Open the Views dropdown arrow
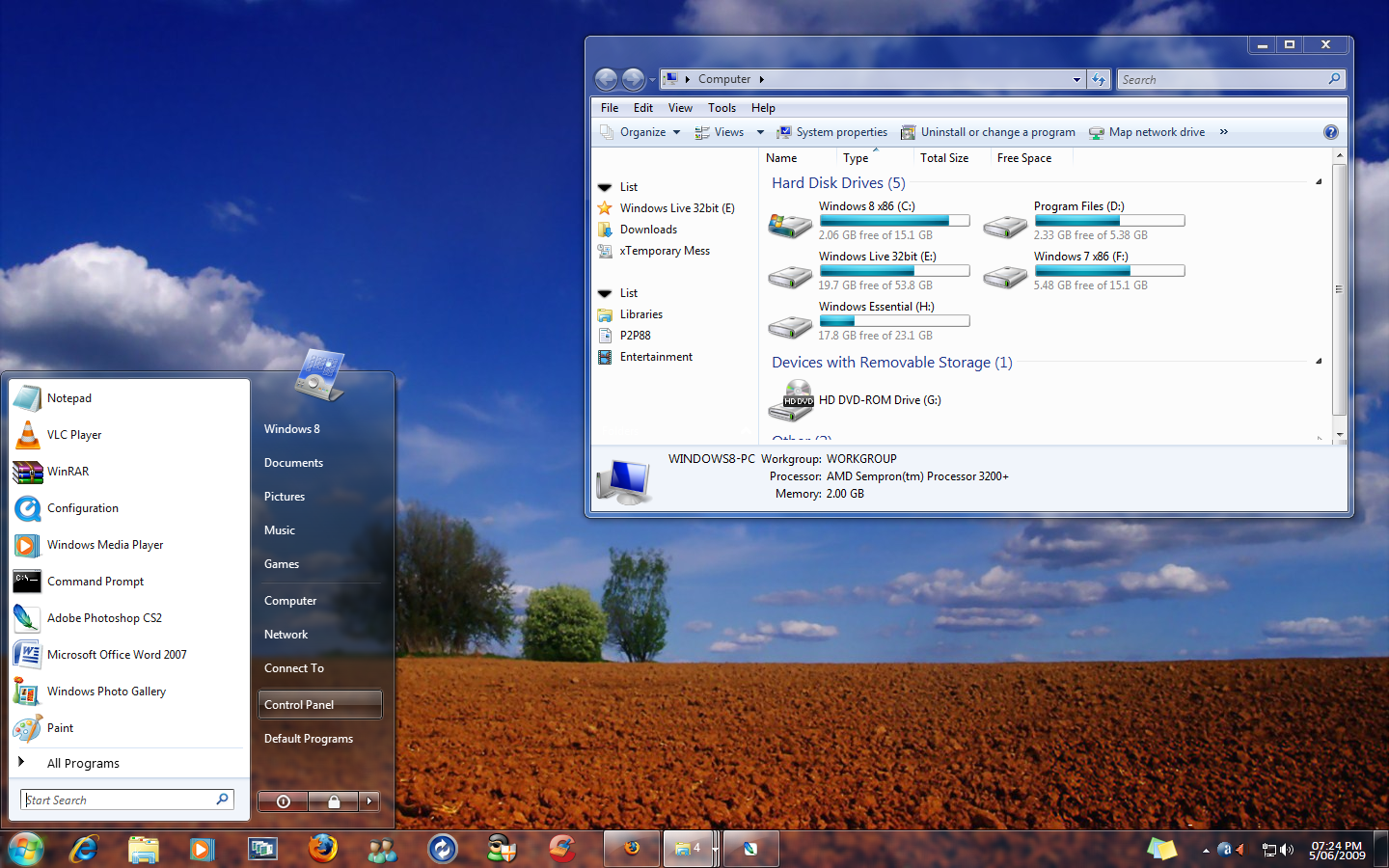Image resolution: width=1389 pixels, height=868 pixels. [x=760, y=132]
